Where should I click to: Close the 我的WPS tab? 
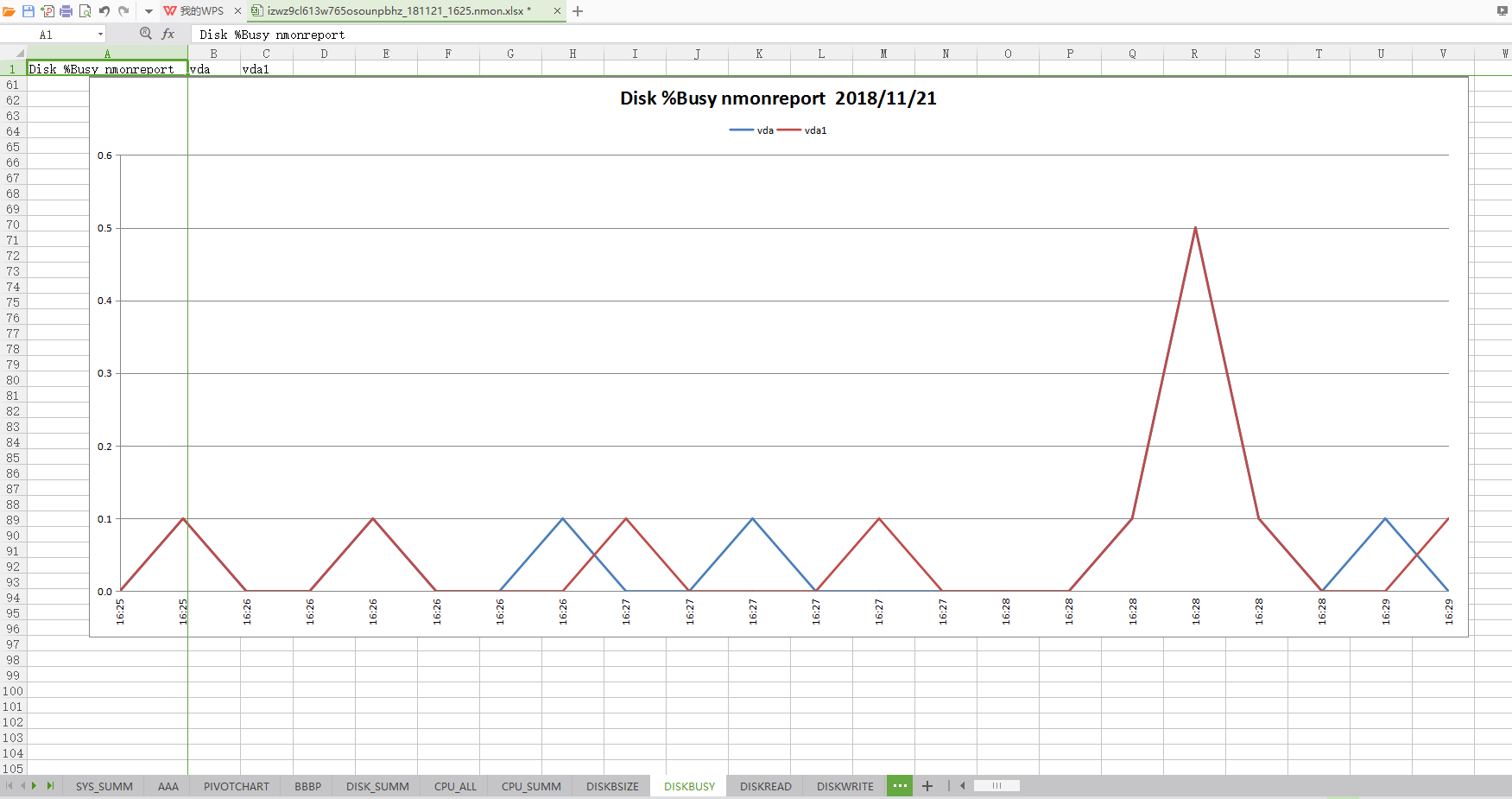tap(237, 11)
